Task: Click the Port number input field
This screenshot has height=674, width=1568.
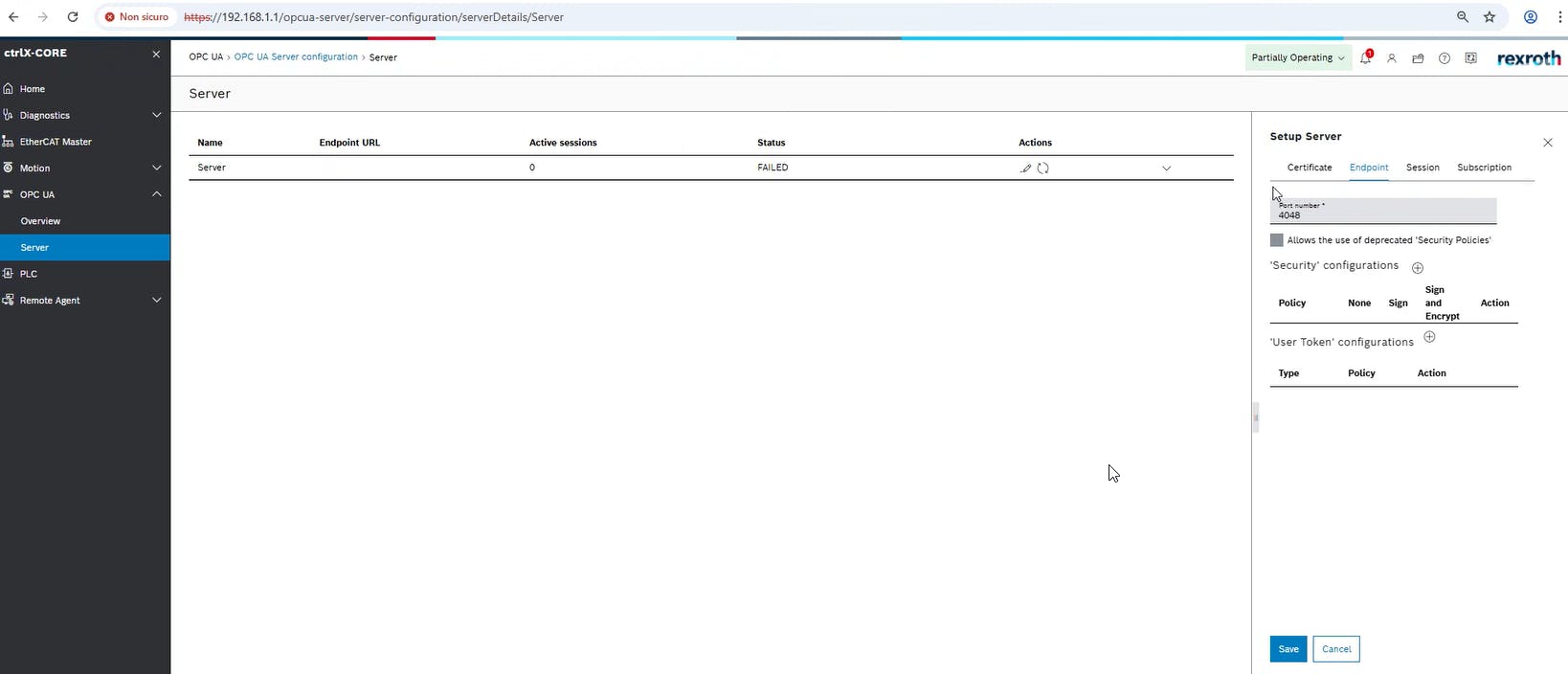Action: 1383,214
